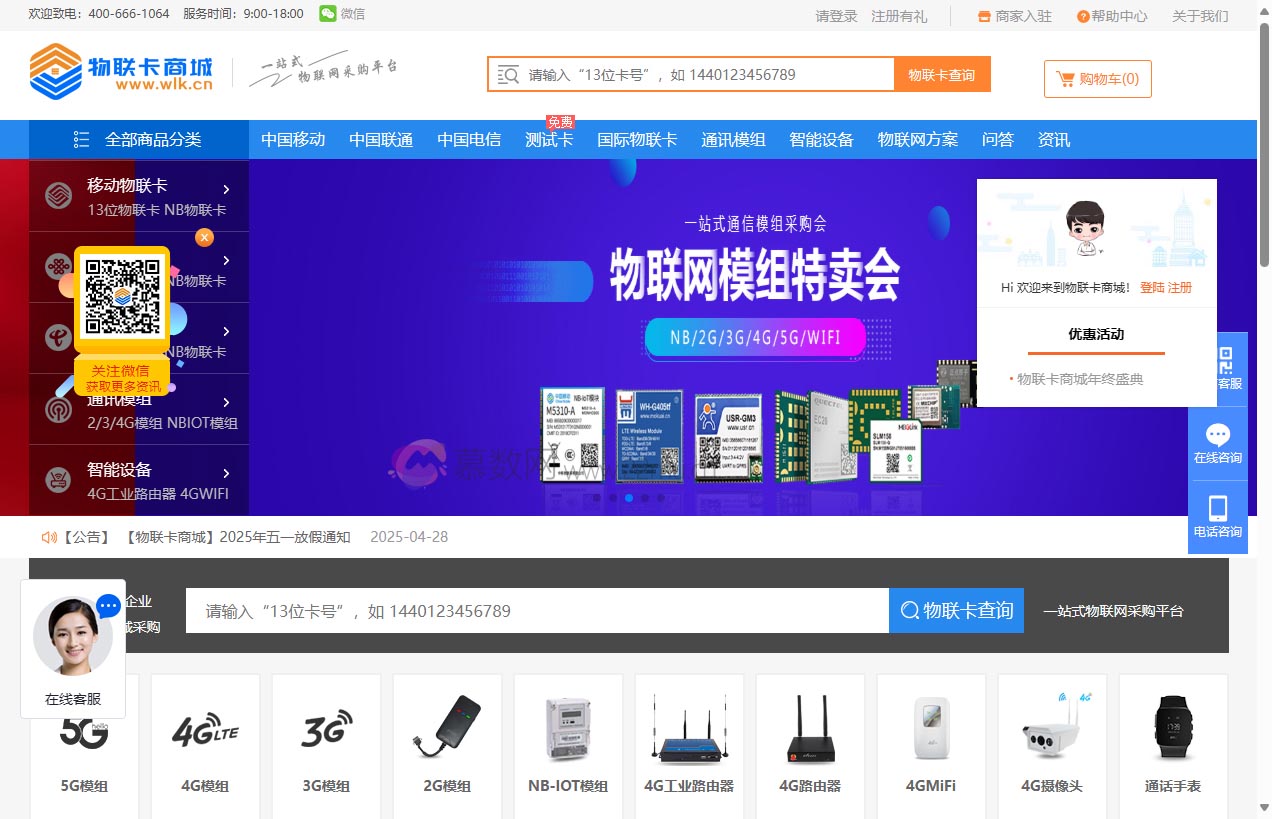Open the shopping cart 购物车(0)
Screen dimensions: 1272x819
1097,78
